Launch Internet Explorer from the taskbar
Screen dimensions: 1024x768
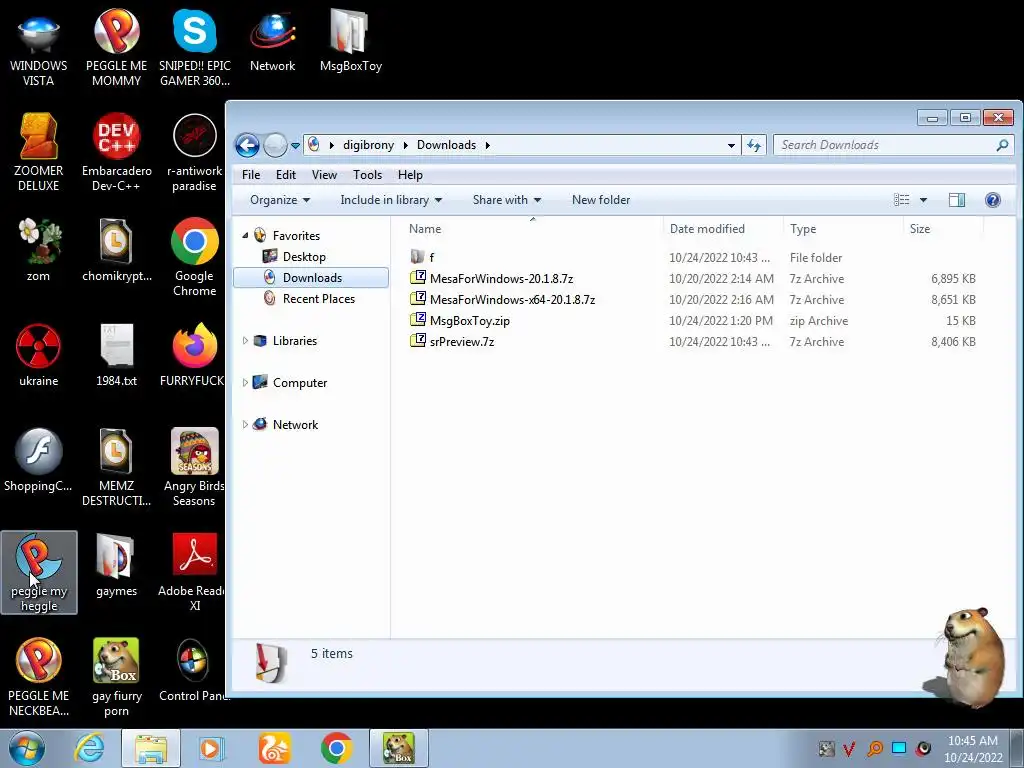coord(89,748)
